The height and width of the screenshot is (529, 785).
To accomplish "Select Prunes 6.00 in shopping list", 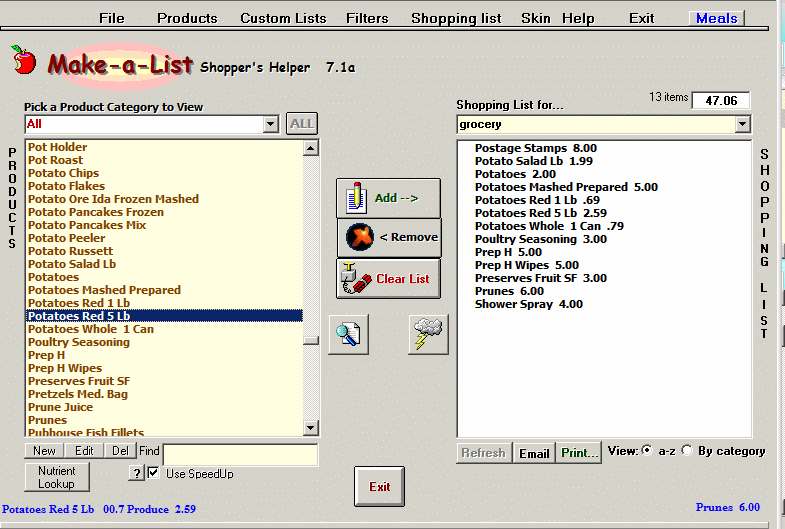I will (x=509, y=291).
